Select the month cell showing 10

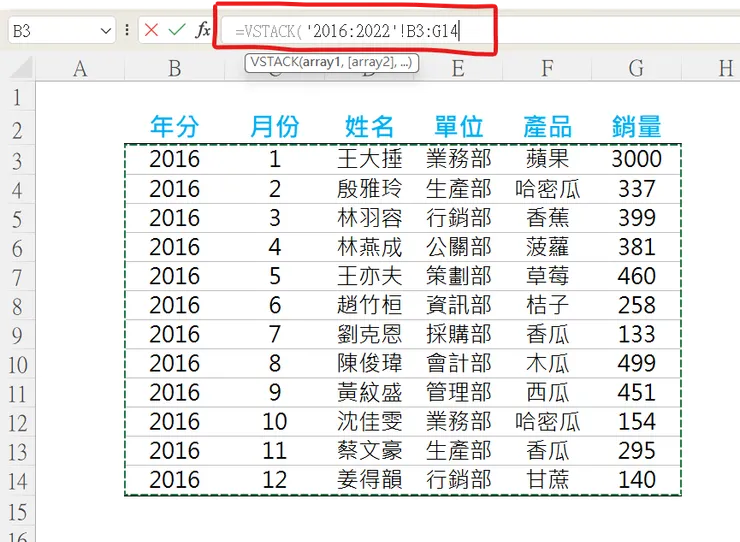pos(275,422)
